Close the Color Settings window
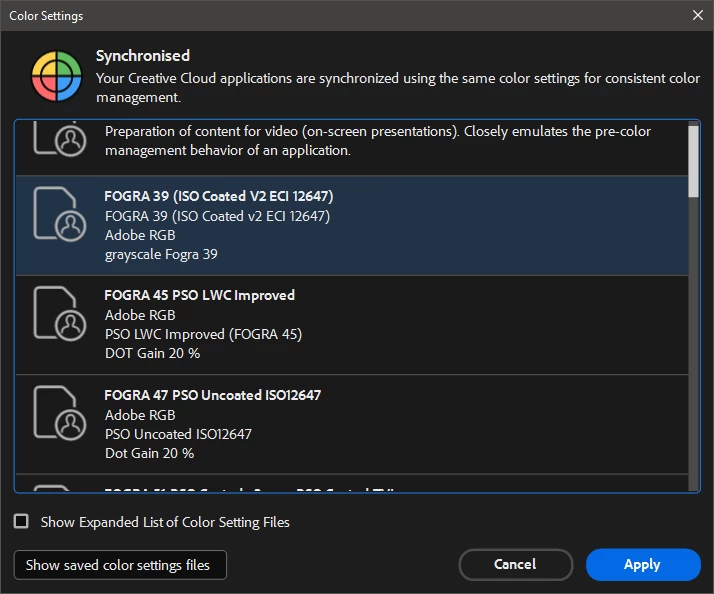The width and height of the screenshot is (714, 594). click(698, 15)
